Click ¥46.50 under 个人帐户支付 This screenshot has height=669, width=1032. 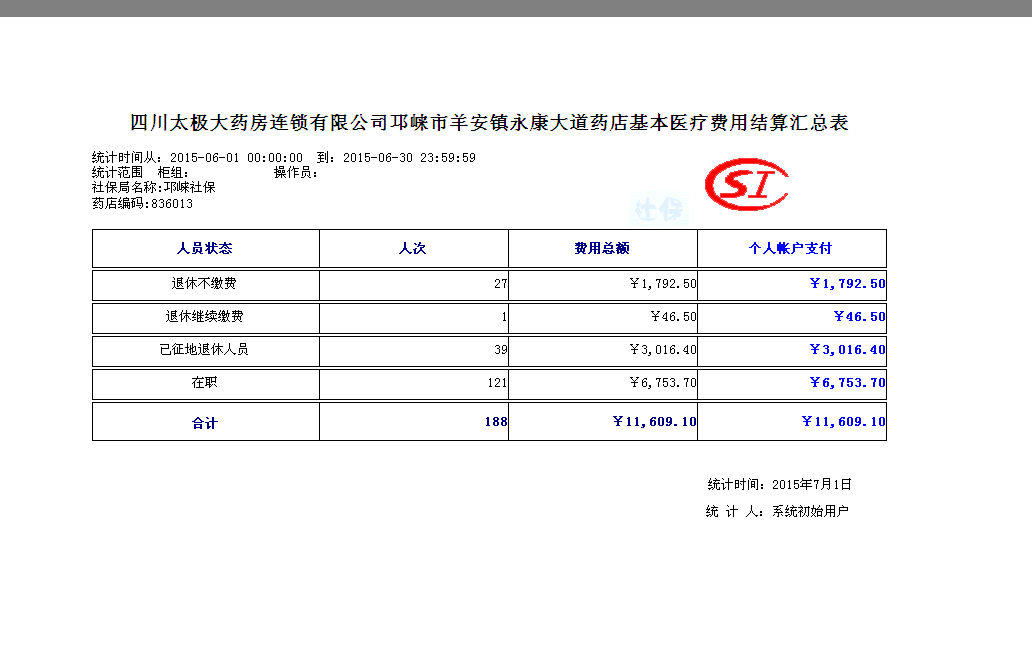click(x=860, y=317)
